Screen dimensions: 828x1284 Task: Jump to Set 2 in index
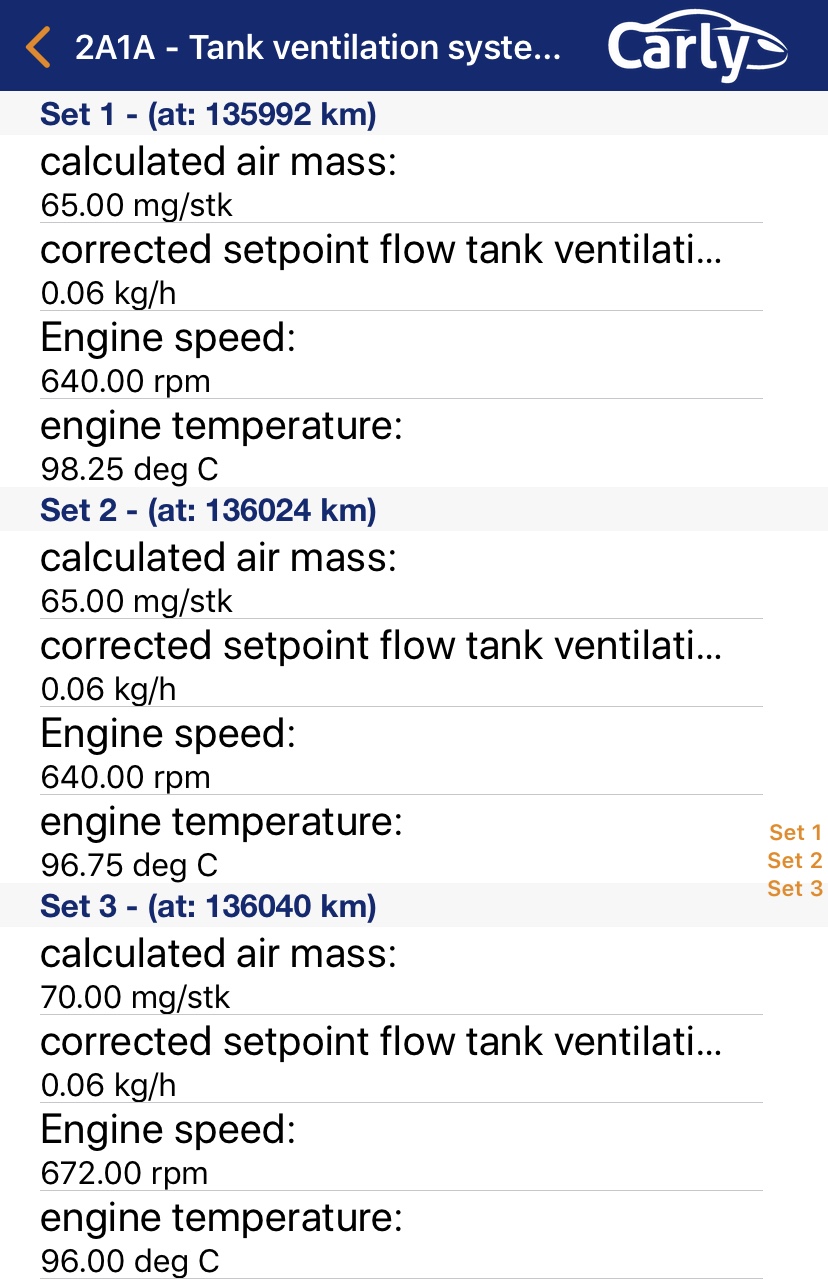pos(795,860)
